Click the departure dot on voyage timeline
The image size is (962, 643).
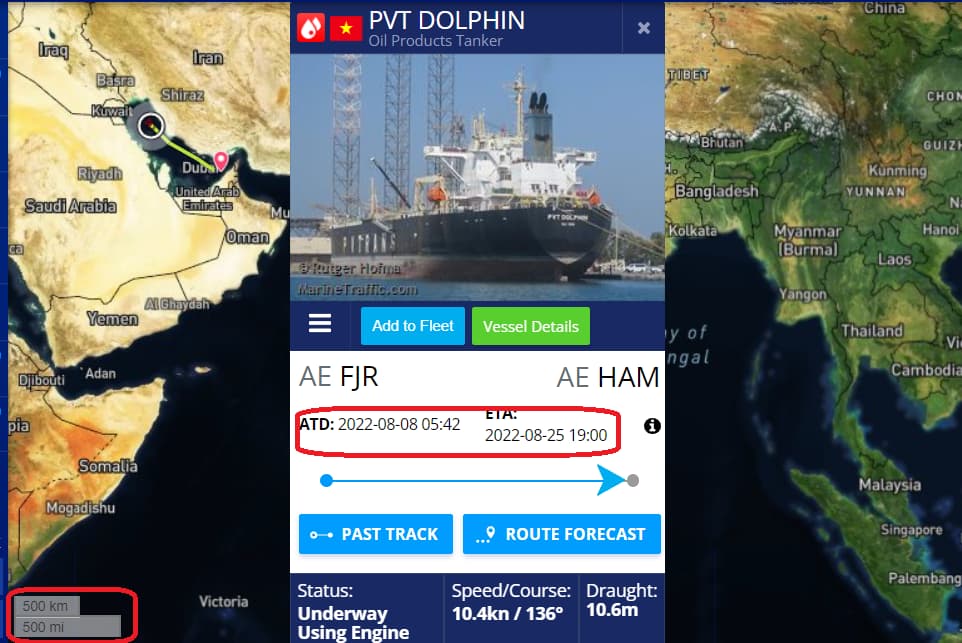click(326, 480)
